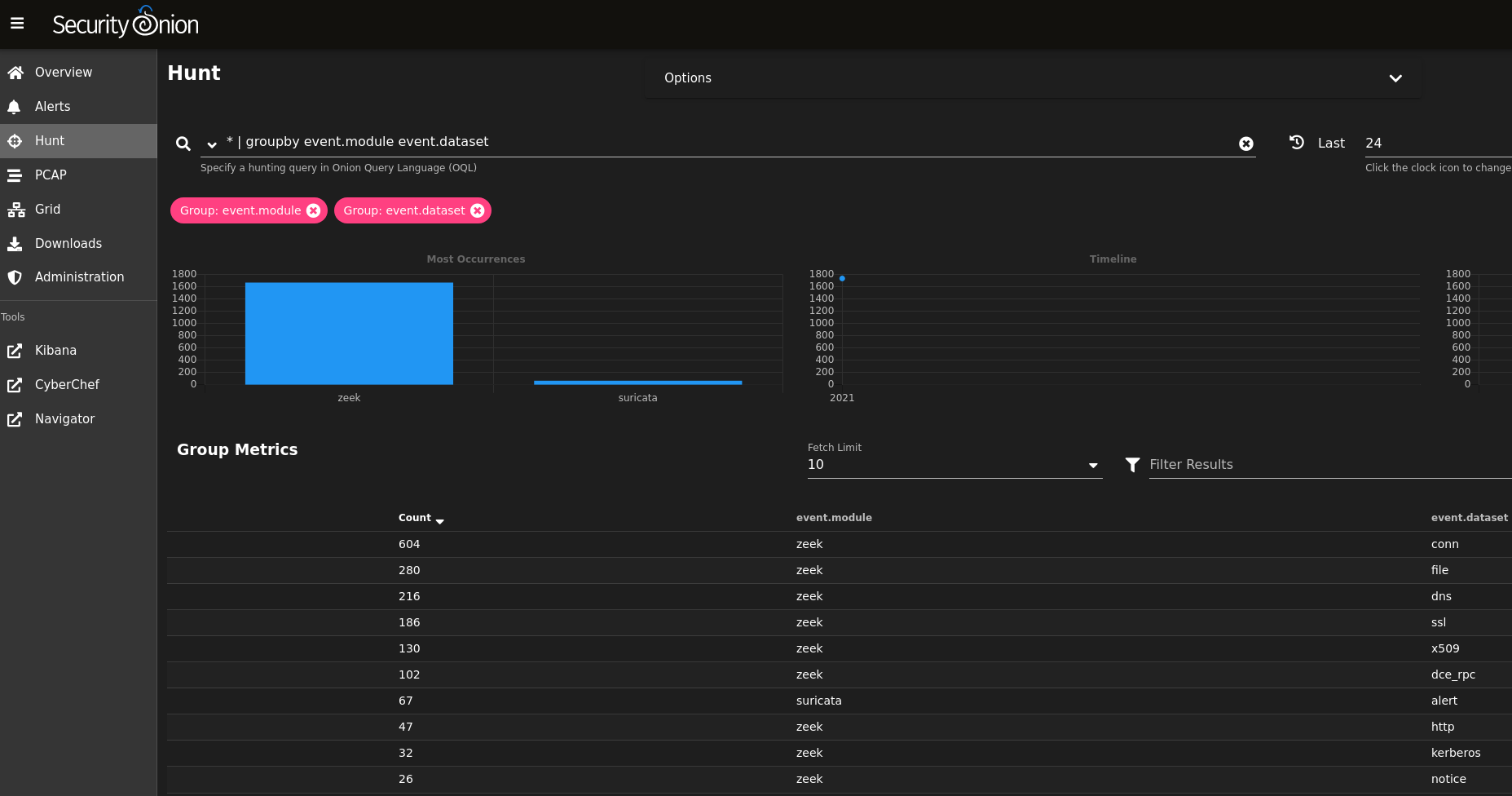Click the count 280 cell
The width and height of the screenshot is (1512, 796).
coord(409,571)
